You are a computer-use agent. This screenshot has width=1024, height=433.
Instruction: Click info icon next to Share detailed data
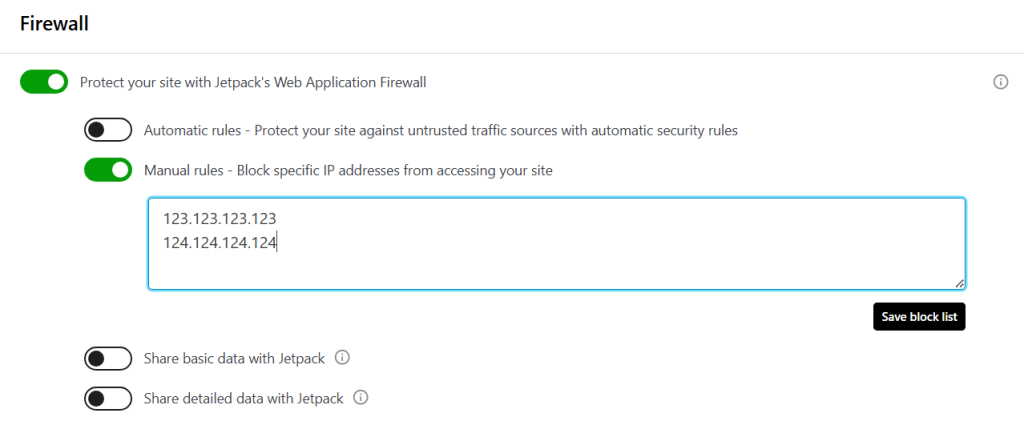click(x=360, y=398)
